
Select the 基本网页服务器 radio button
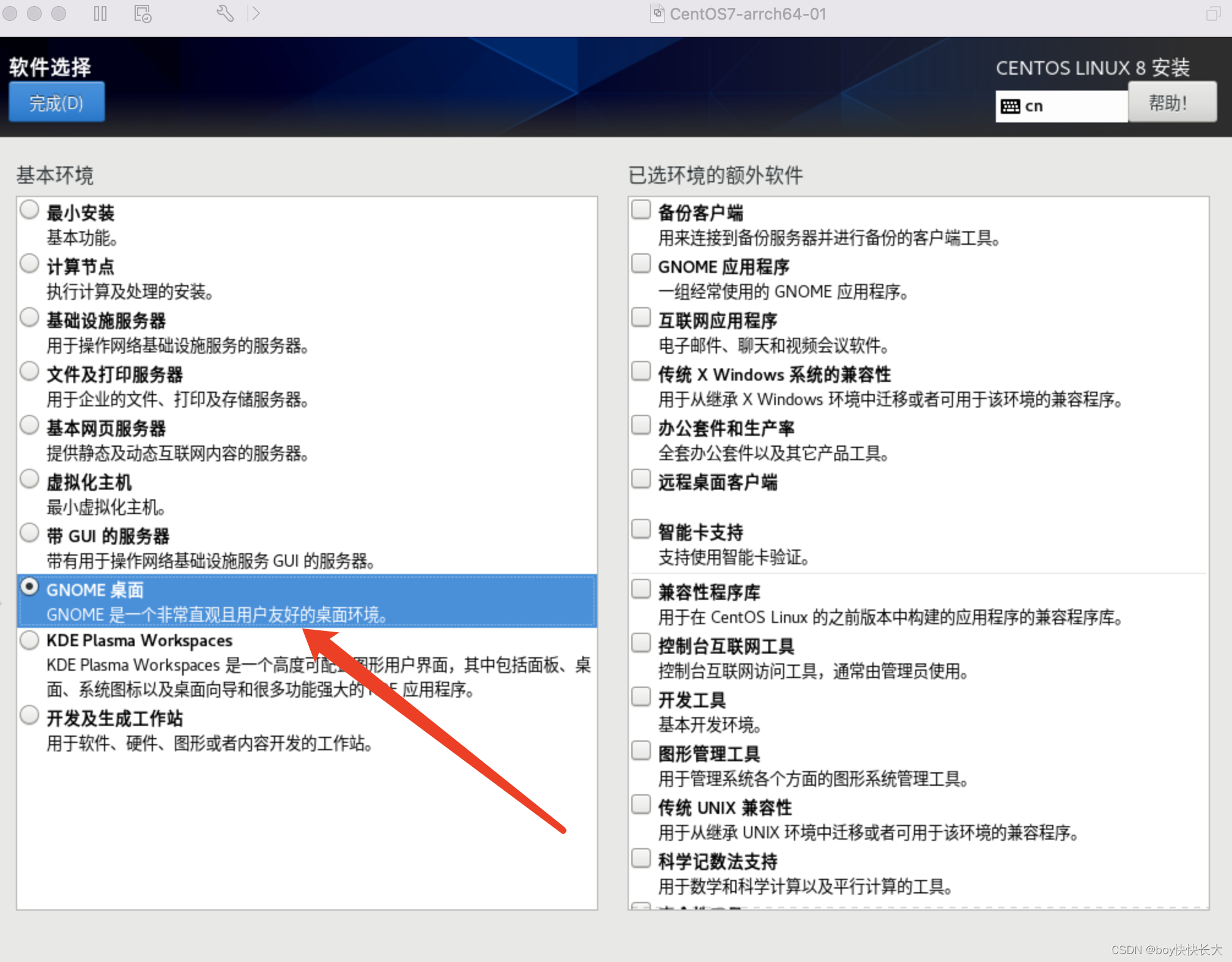pyautogui.click(x=29, y=425)
